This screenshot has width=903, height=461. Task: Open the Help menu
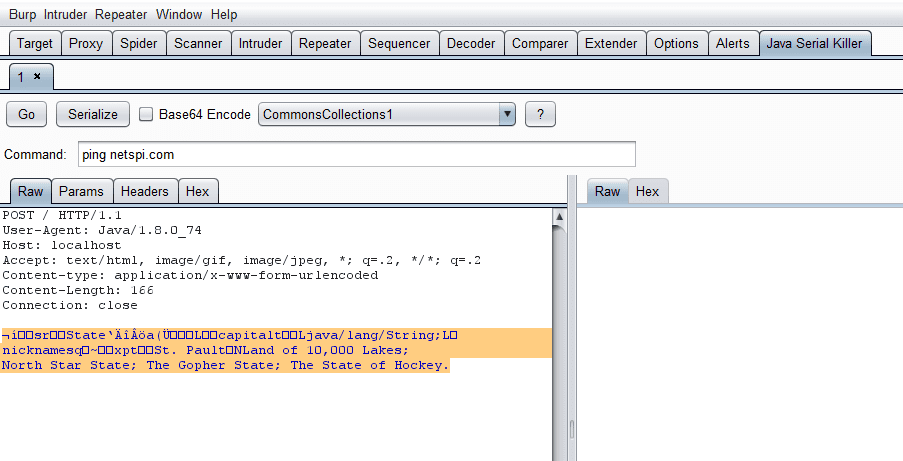(224, 15)
